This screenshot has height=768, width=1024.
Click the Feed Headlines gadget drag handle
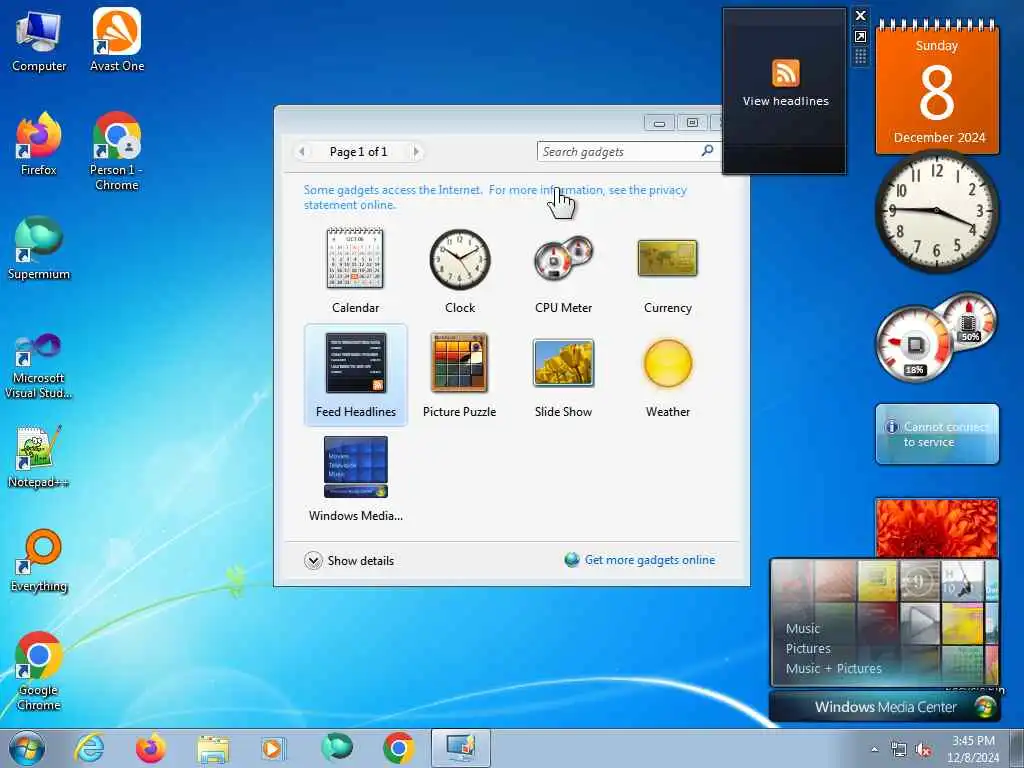(x=860, y=57)
